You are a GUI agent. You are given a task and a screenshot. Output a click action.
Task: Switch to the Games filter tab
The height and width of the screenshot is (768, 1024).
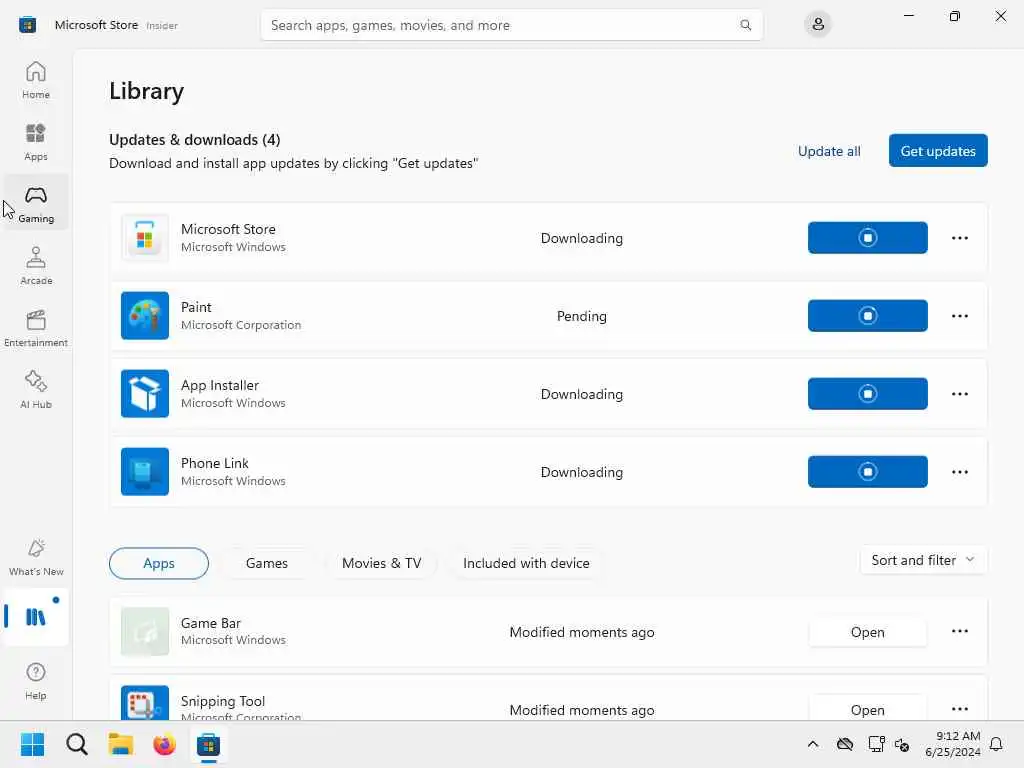(266, 563)
